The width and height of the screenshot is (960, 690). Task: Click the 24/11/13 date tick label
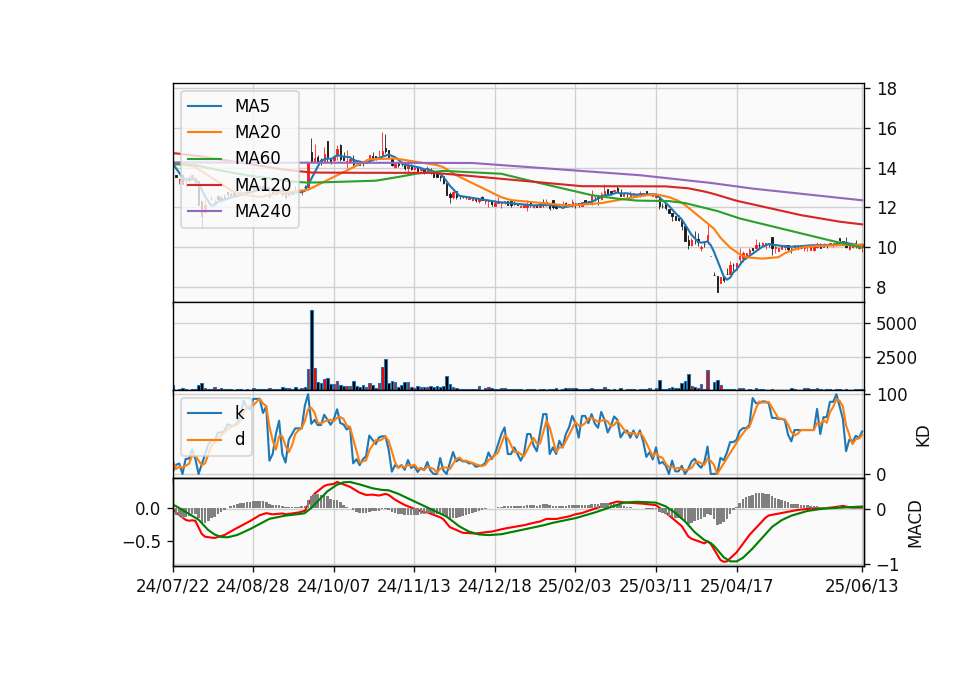point(414,586)
